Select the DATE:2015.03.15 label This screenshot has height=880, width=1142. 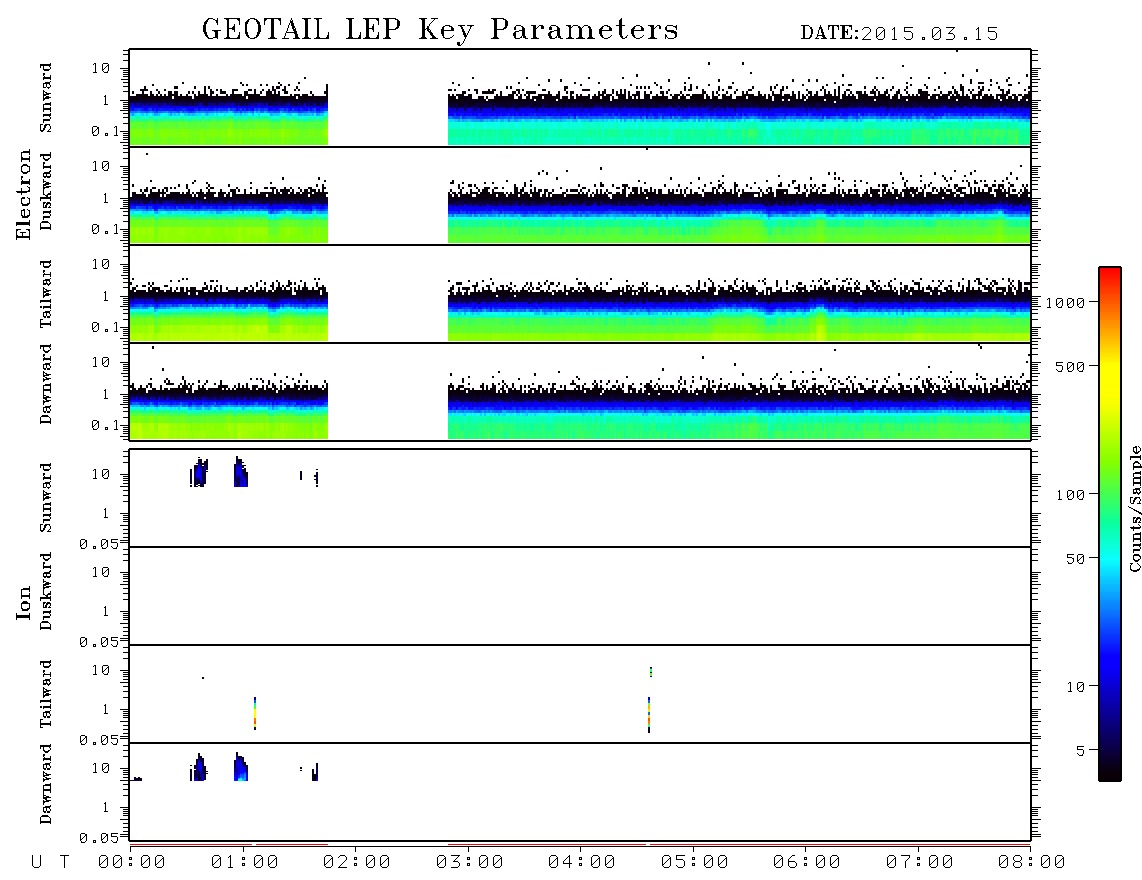tap(899, 34)
